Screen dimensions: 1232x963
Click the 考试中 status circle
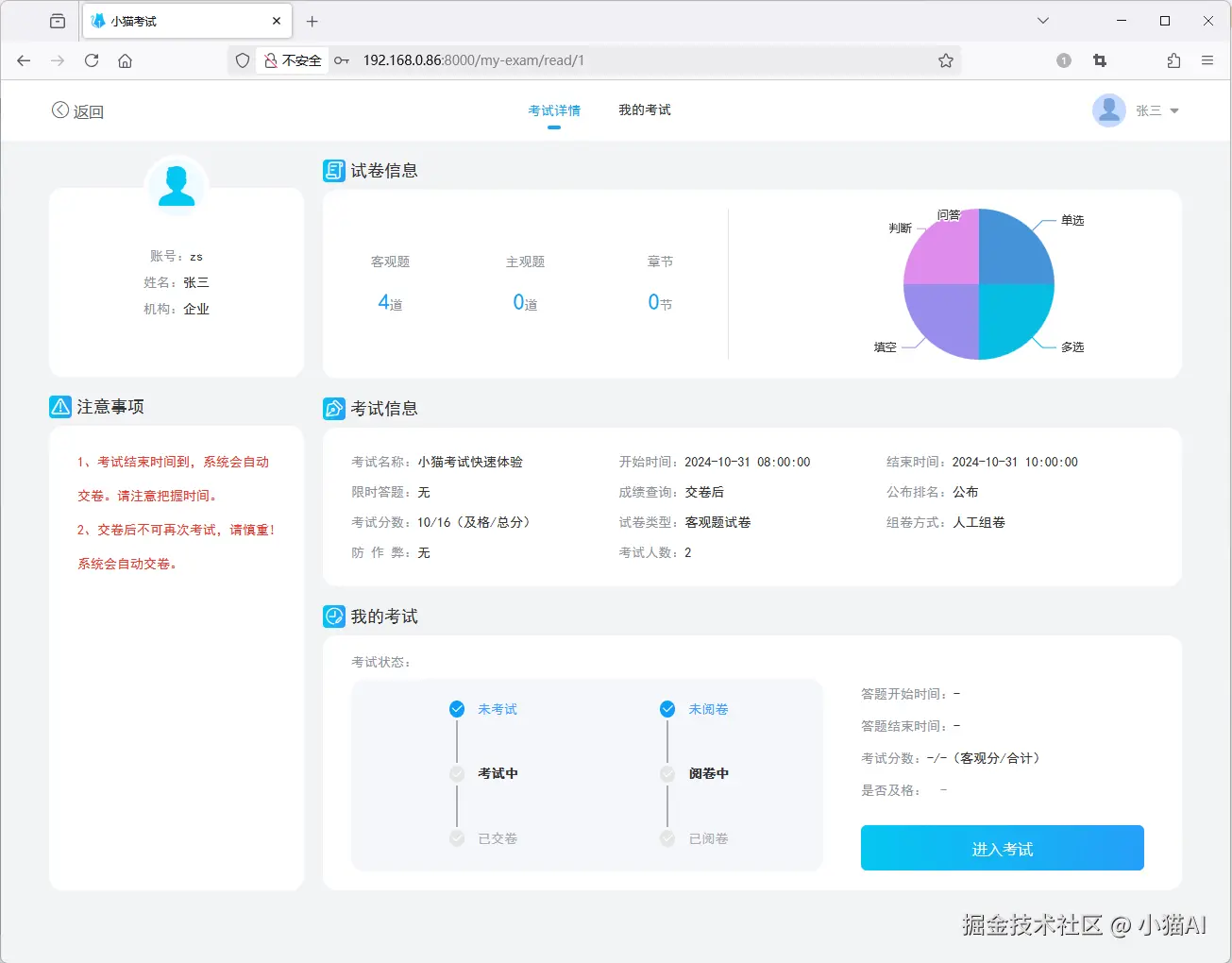[456, 773]
